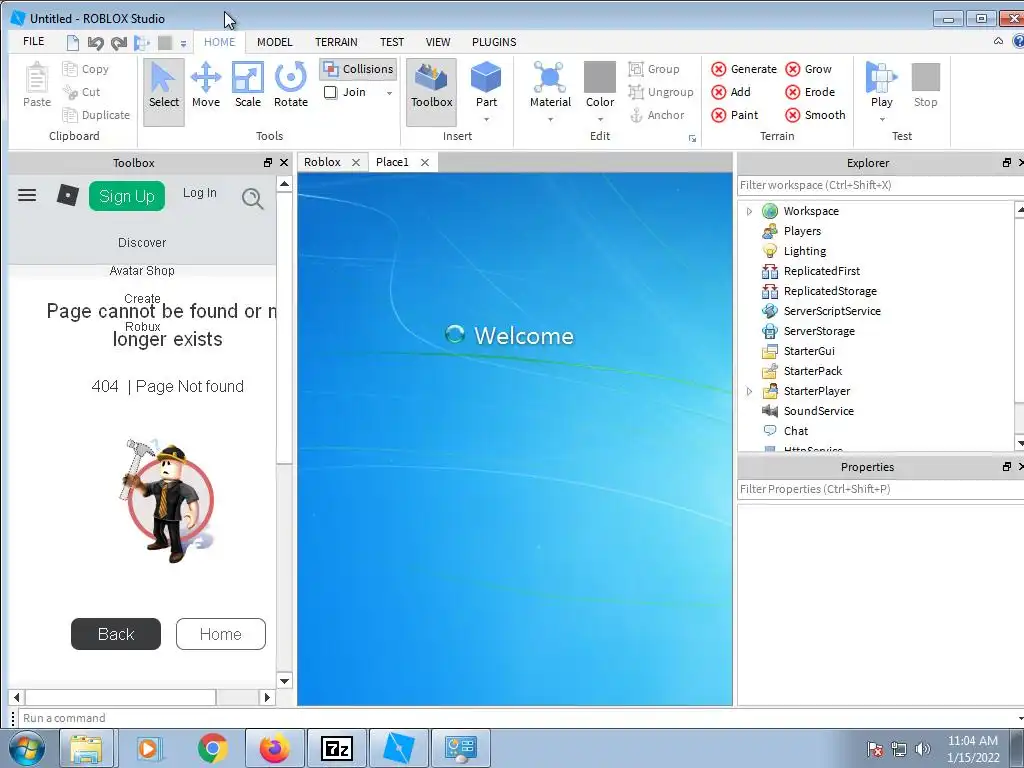Click the Color swatch button
This screenshot has height=768, width=1024.
pyautogui.click(x=600, y=78)
